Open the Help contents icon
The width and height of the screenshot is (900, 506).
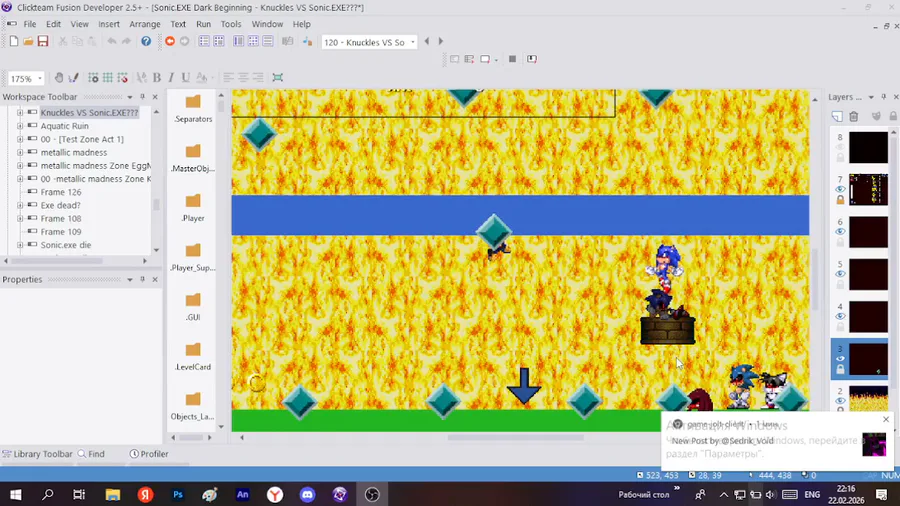[x=146, y=41]
